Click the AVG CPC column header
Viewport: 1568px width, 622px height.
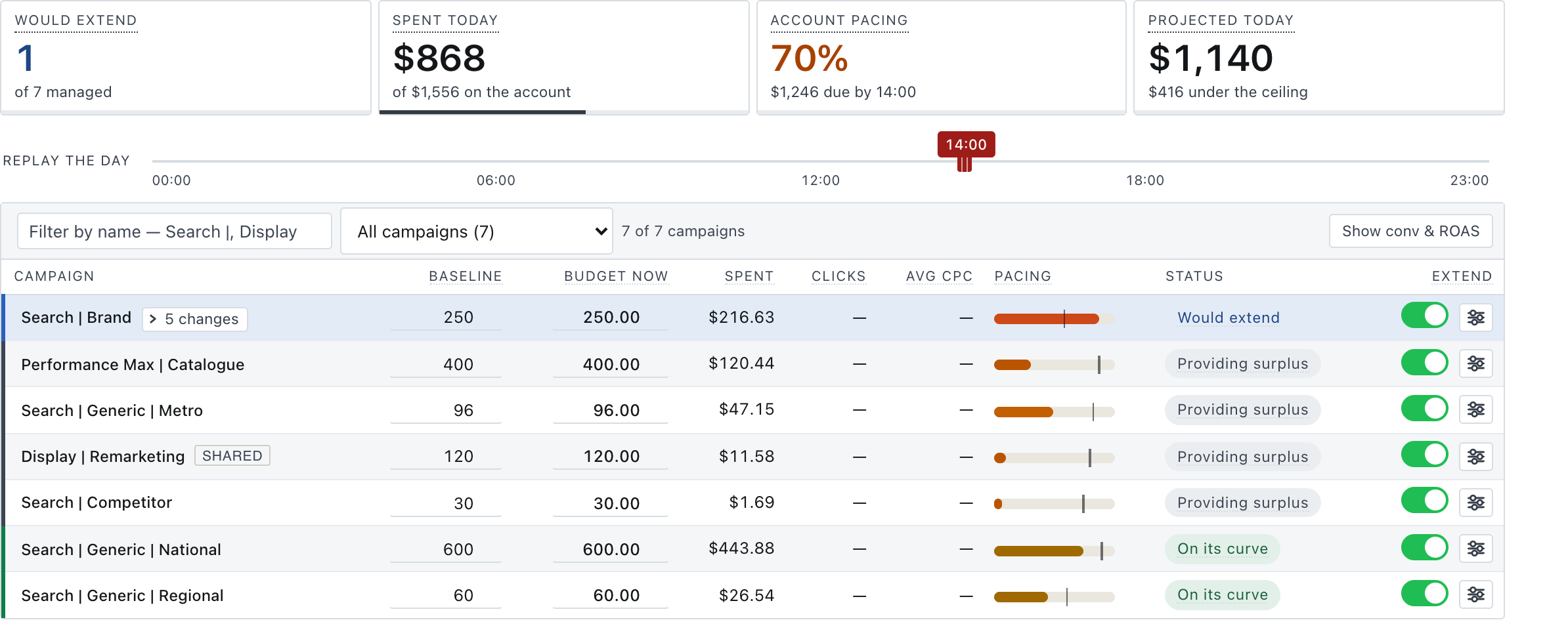[939, 276]
